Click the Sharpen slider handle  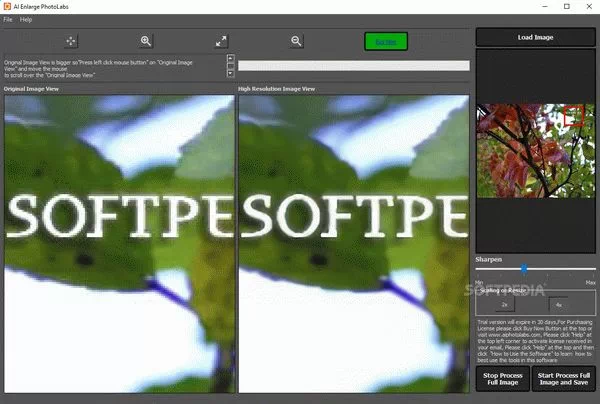click(524, 269)
